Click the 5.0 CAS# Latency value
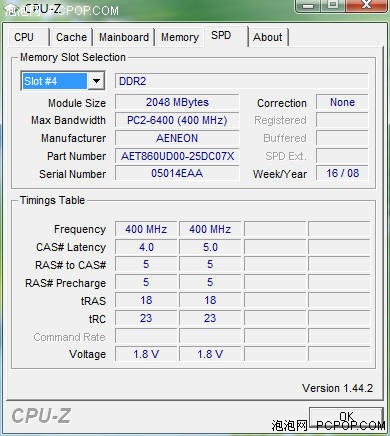 tap(210, 247)
